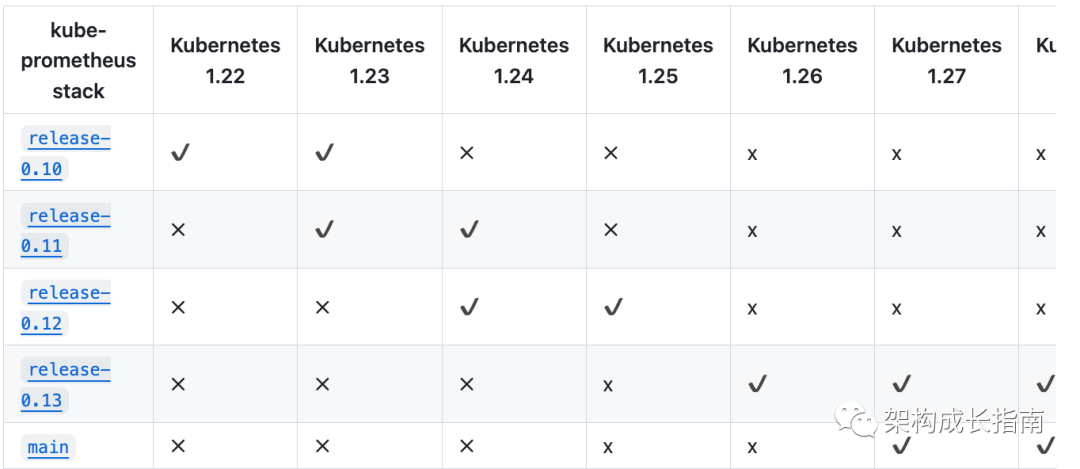Click checkmark for release-0.10 Kubernetes 1.22
The height and width of the screenshot is (469, 1080).
180,153
